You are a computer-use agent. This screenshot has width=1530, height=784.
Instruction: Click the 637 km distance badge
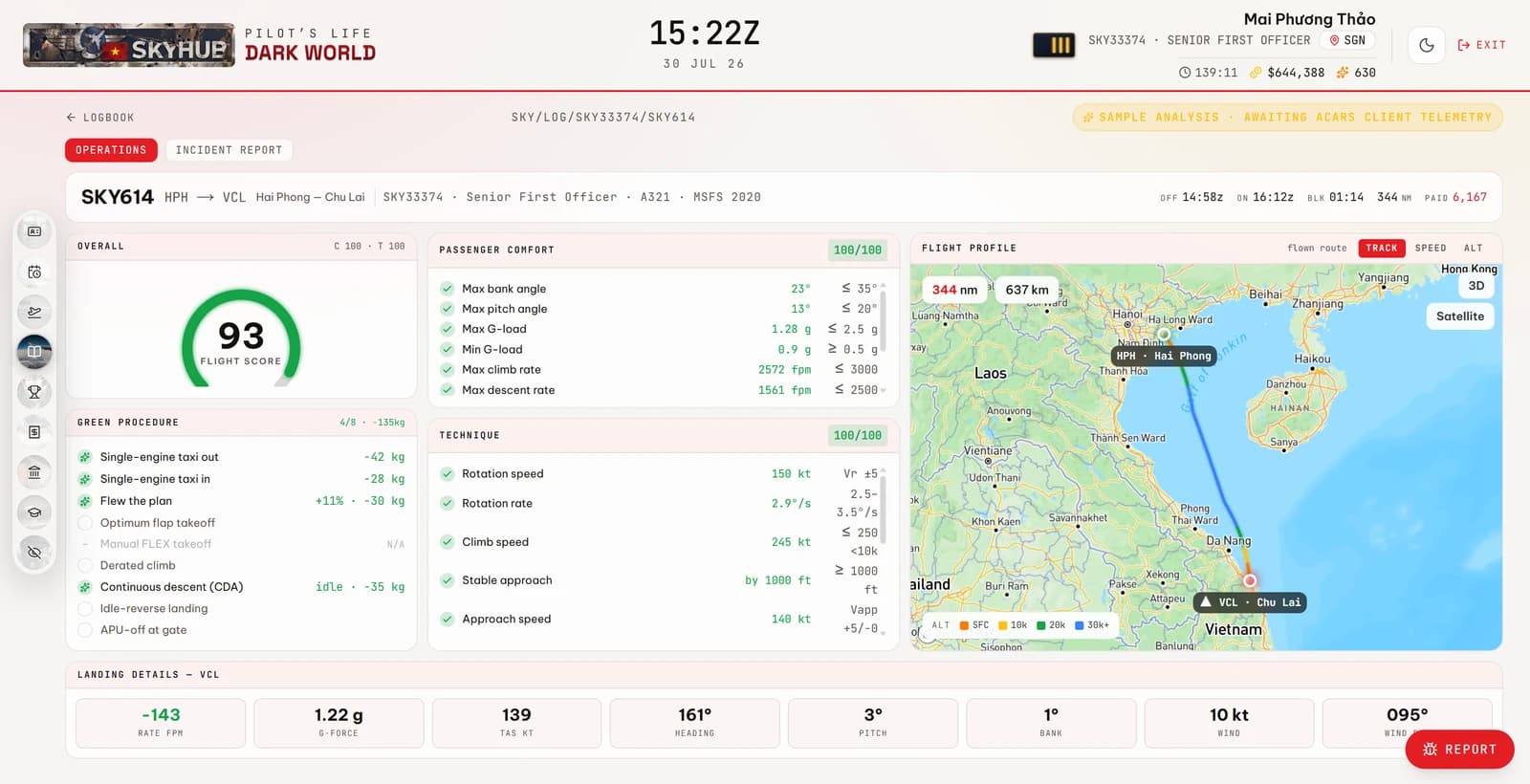tap(1027, 290)
